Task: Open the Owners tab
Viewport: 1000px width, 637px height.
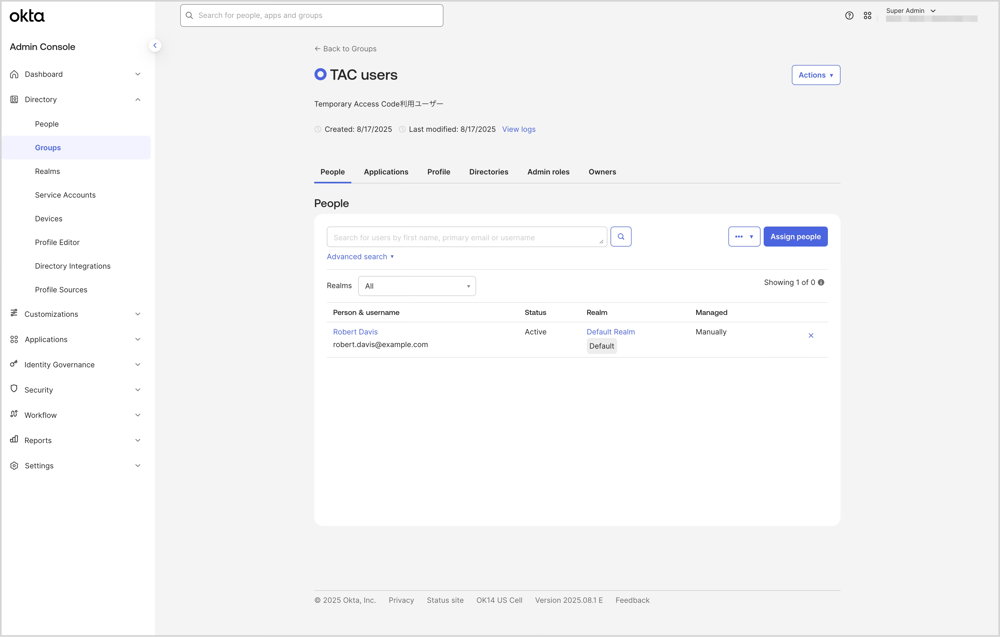Action: pos(602,172)
